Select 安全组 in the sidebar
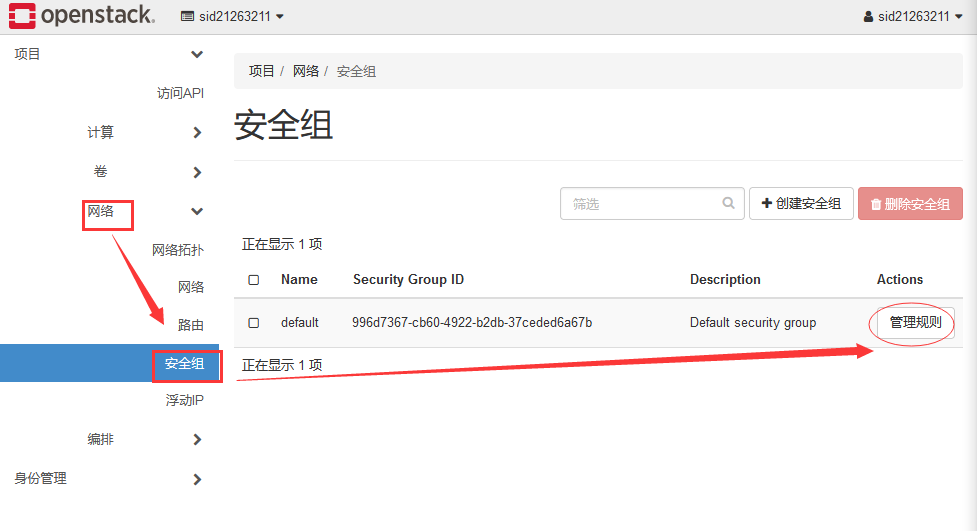 [x=184, y=363]
